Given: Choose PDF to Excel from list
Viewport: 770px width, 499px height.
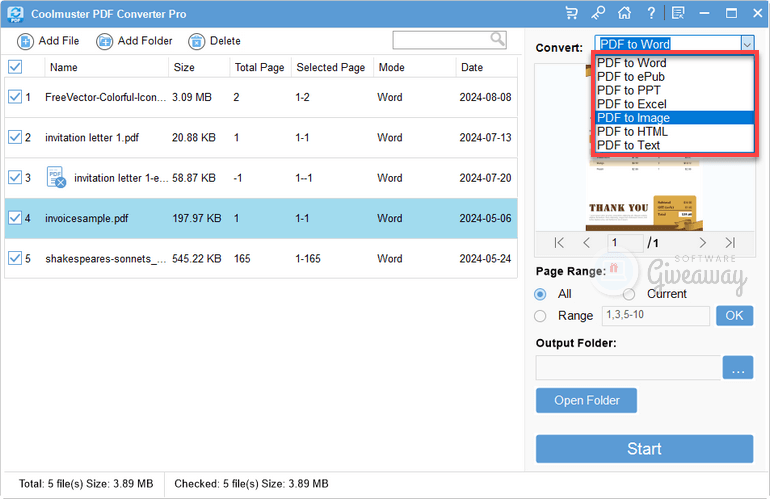Looking at the screenshot, I should 675,104.
